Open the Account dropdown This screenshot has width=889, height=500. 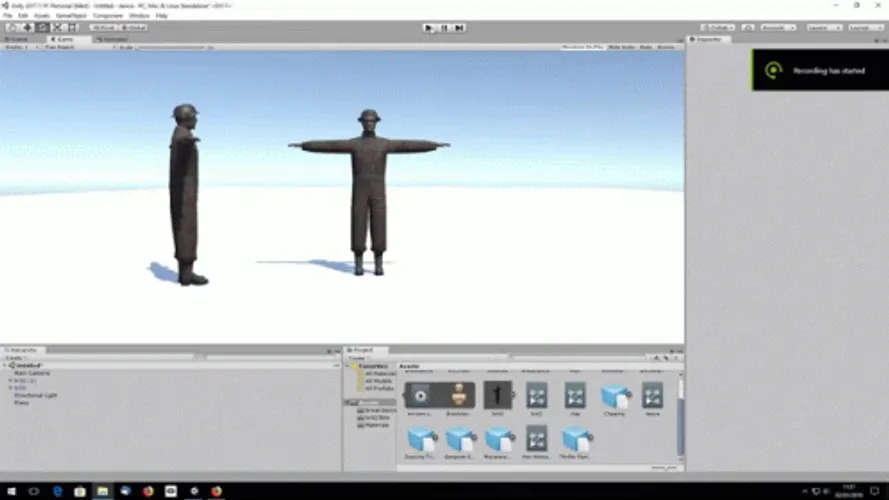click(779, 28)
